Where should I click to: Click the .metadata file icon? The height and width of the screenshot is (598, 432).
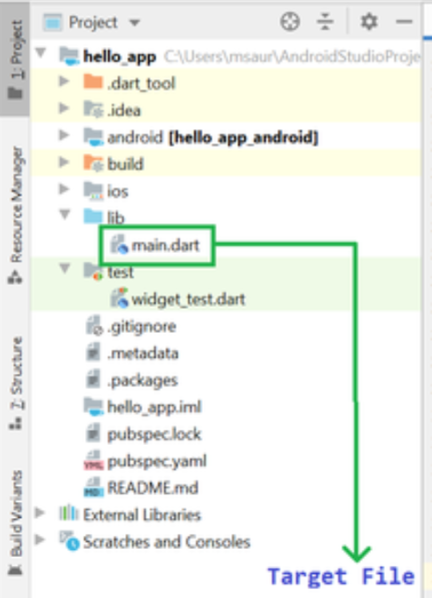click(93, 352)
